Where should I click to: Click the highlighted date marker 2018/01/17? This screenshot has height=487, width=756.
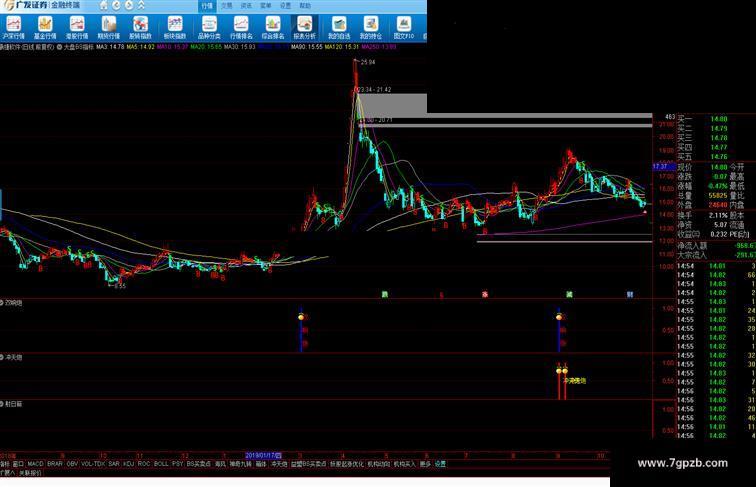264,455
